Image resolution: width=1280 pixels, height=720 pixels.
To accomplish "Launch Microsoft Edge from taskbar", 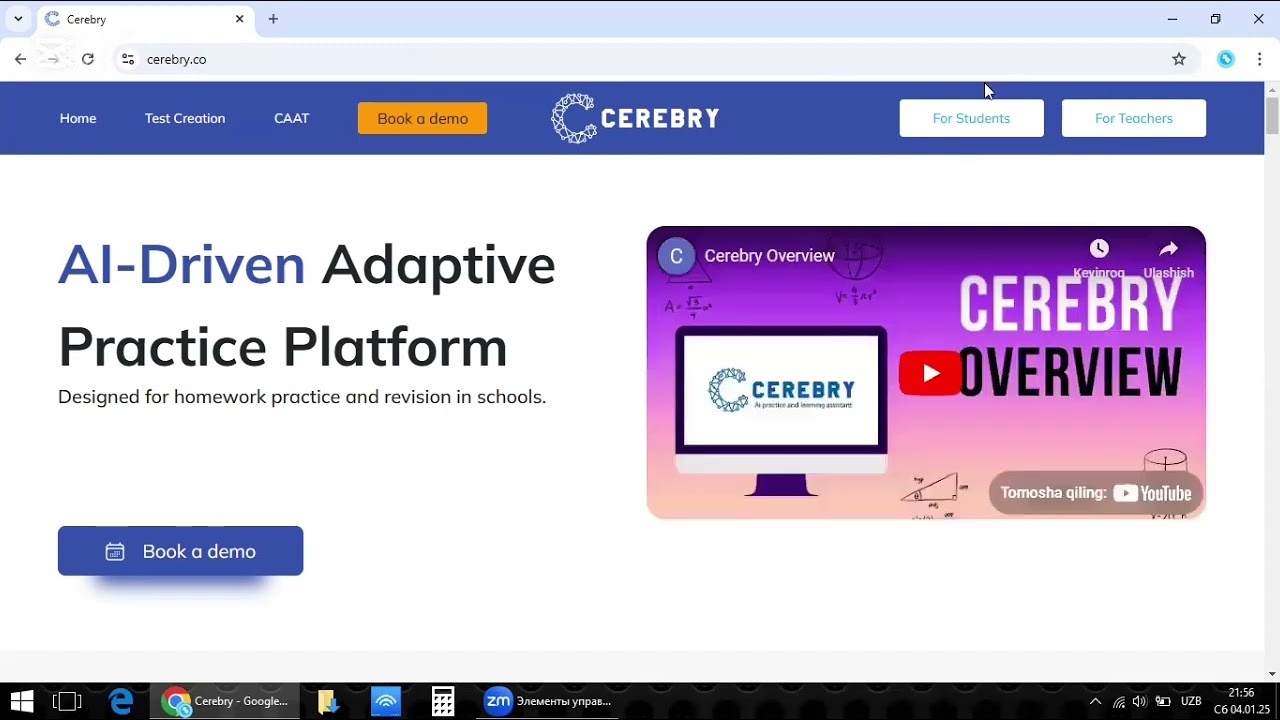I will pyautogui.click(x=121, y=701).
